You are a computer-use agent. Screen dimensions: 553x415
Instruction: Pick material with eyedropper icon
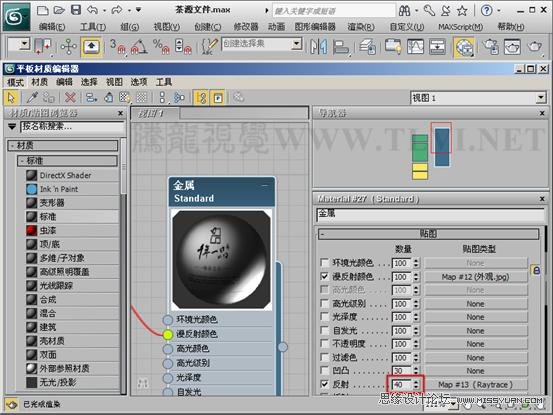(x=32, y=97)
